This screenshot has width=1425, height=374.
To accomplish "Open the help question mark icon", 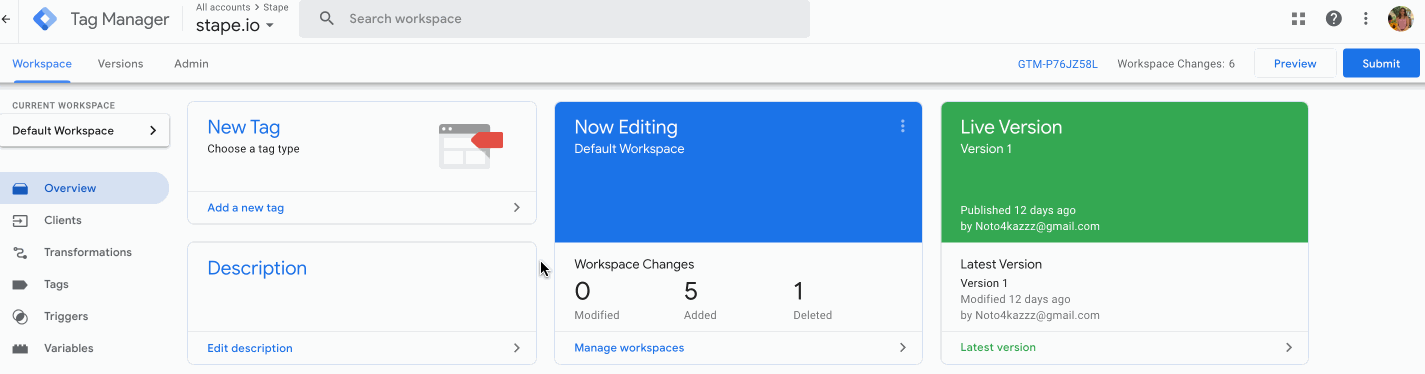I will [x=1333, y=18].
